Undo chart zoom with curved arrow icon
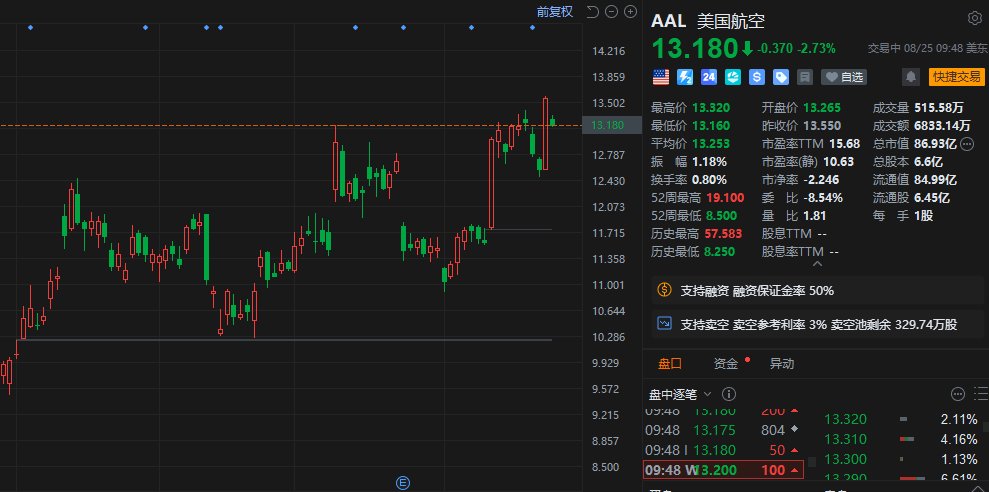This screenshot has width=989, height=492. [592, 11]
